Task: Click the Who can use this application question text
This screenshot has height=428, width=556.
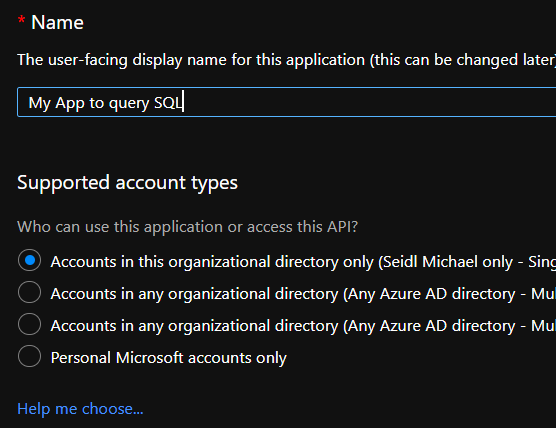Action: pos(188,227)
